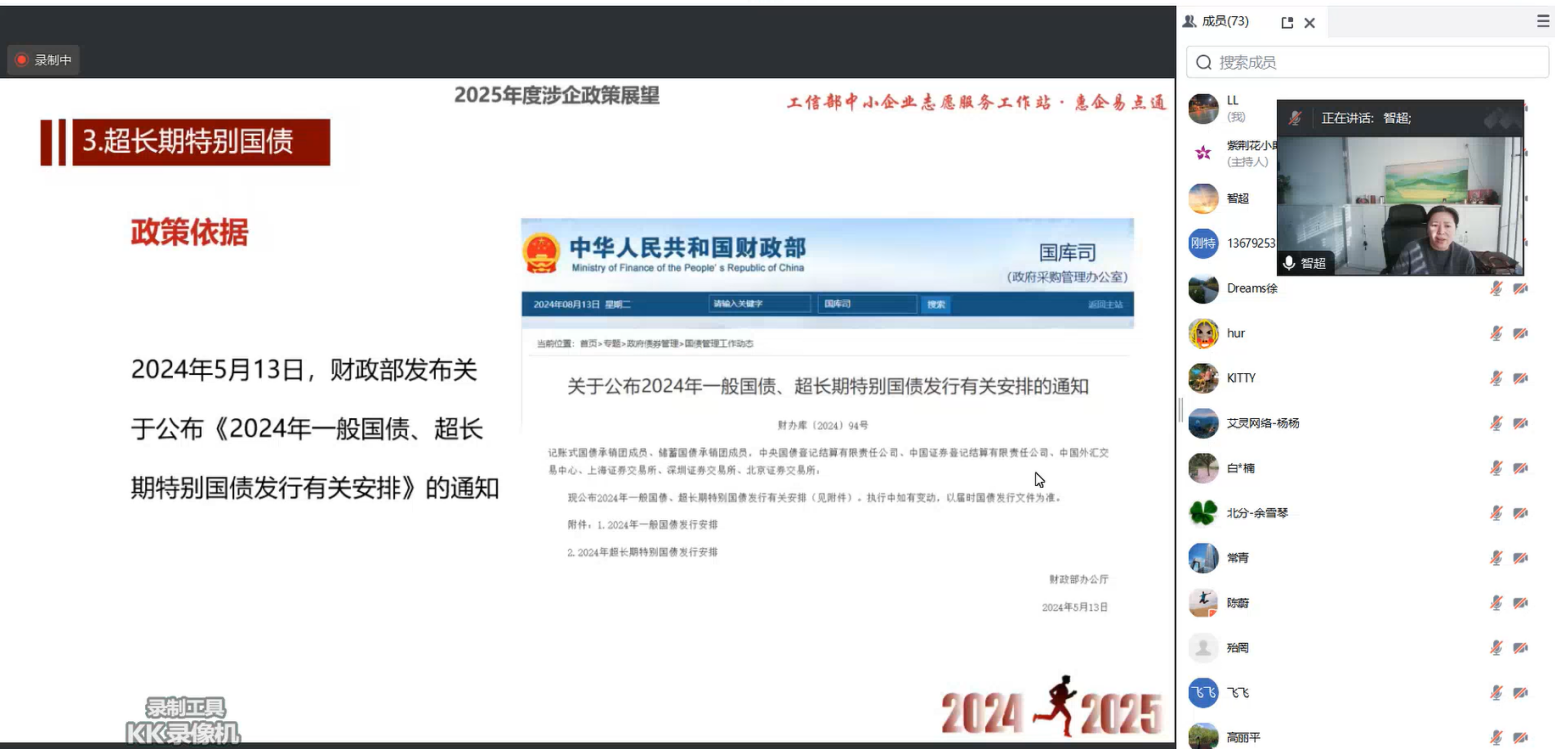This screenshot has width=1555, height=749.
Task: Click the muted mic icon beside 常青
Action: click(1496, 558)
